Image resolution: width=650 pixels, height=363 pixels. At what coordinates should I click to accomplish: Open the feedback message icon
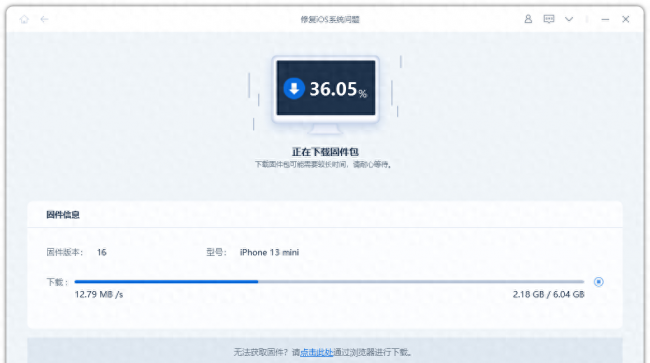(x=549, y=19)
